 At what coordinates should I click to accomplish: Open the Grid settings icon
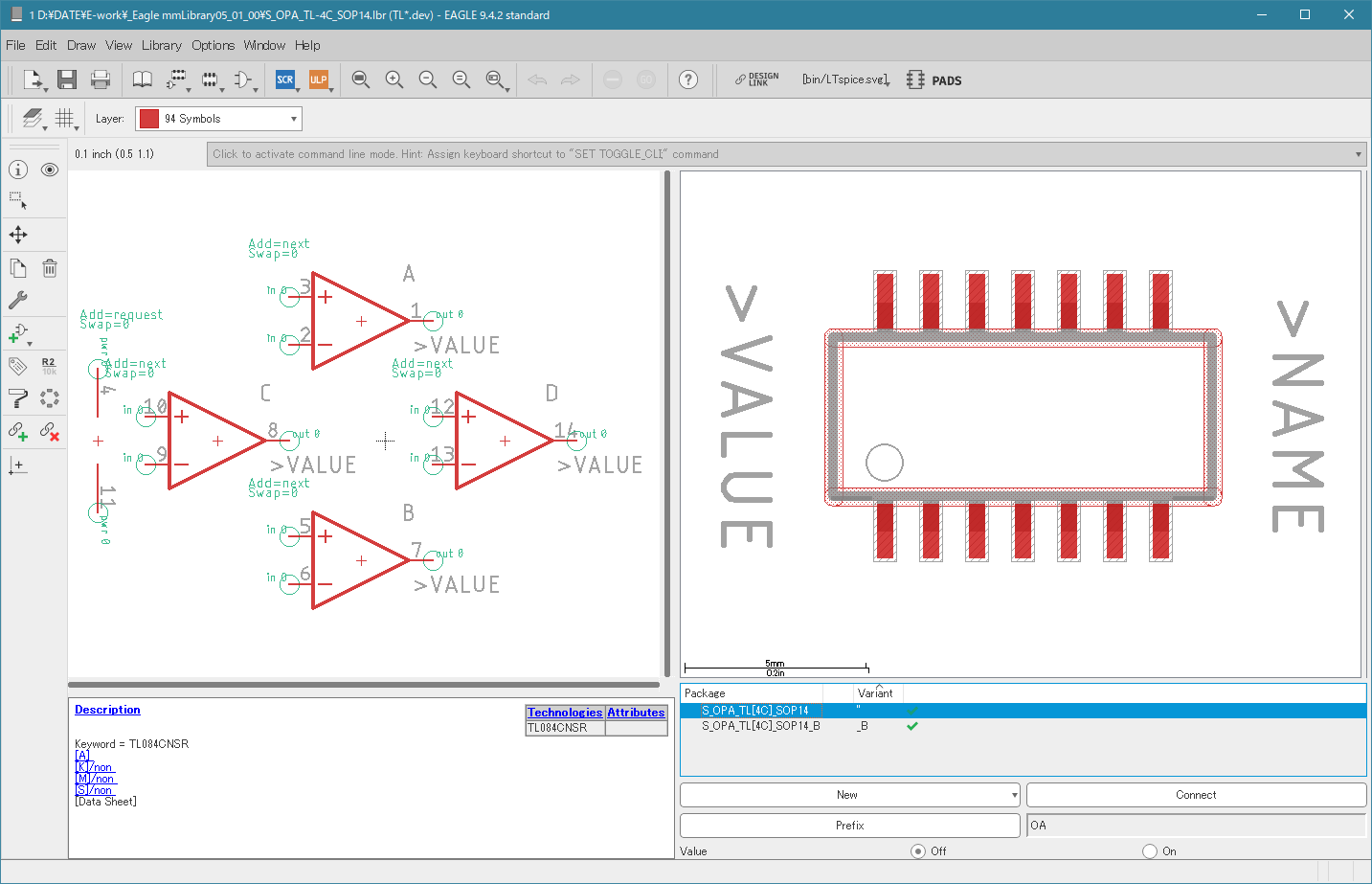tap(65, 118)
